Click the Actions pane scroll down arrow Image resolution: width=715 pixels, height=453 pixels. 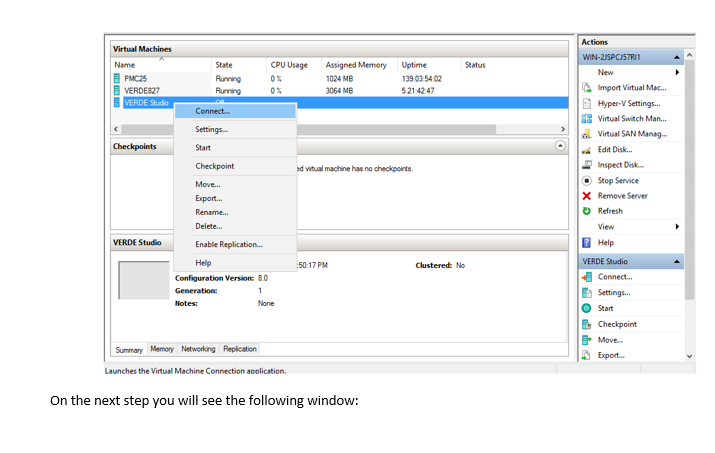click(689, 356)
